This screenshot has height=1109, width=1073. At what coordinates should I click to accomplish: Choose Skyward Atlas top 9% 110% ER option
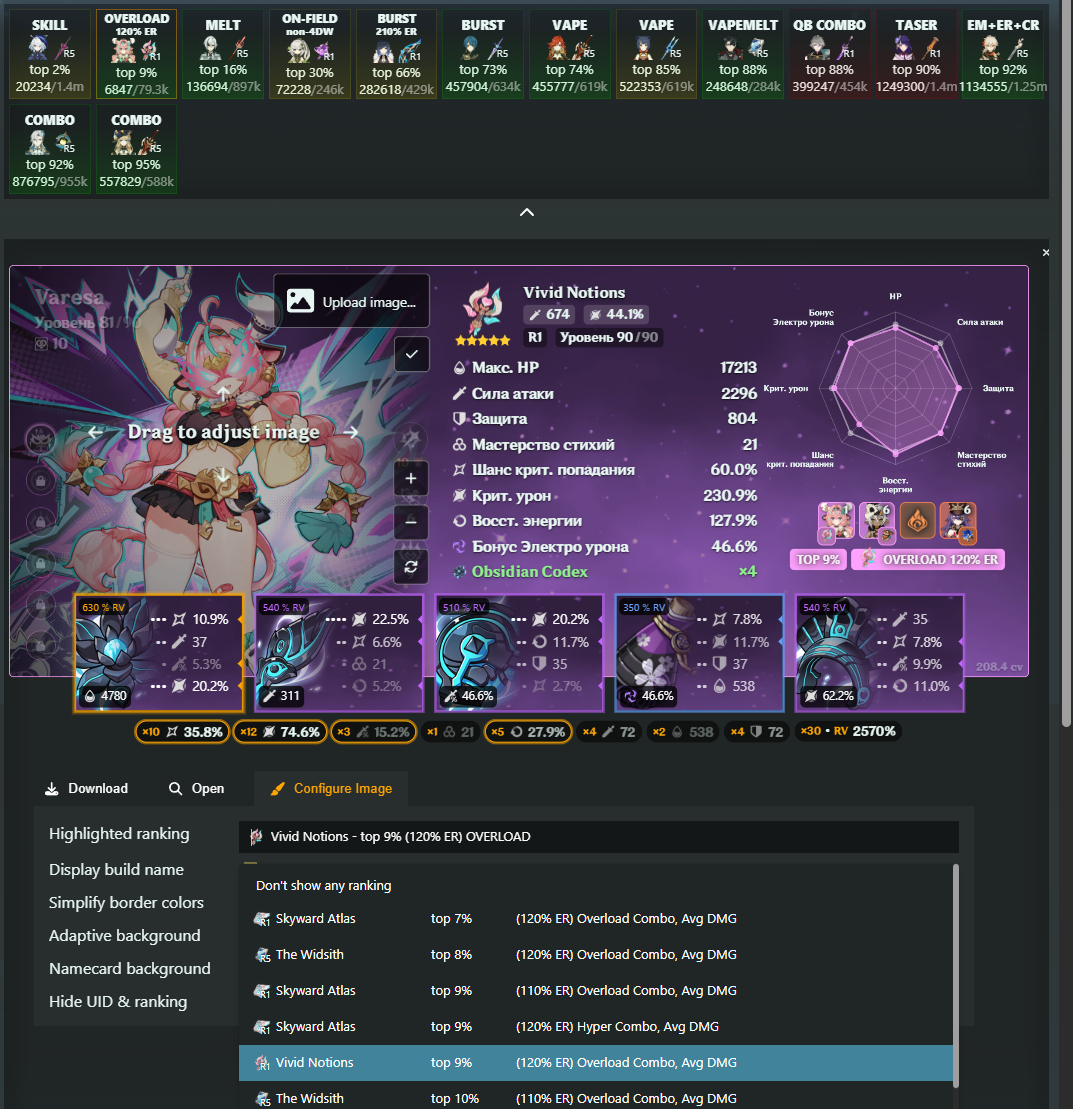pos(596,991)
